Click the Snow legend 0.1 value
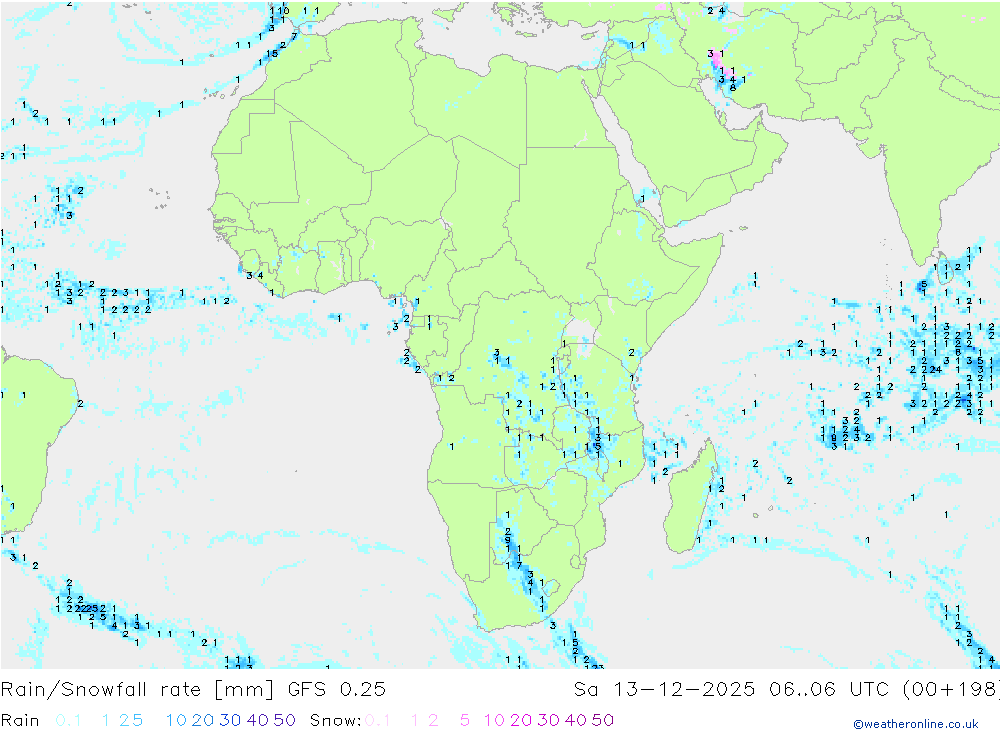This screenshot has height=733, width=1000. pos(378,720)
